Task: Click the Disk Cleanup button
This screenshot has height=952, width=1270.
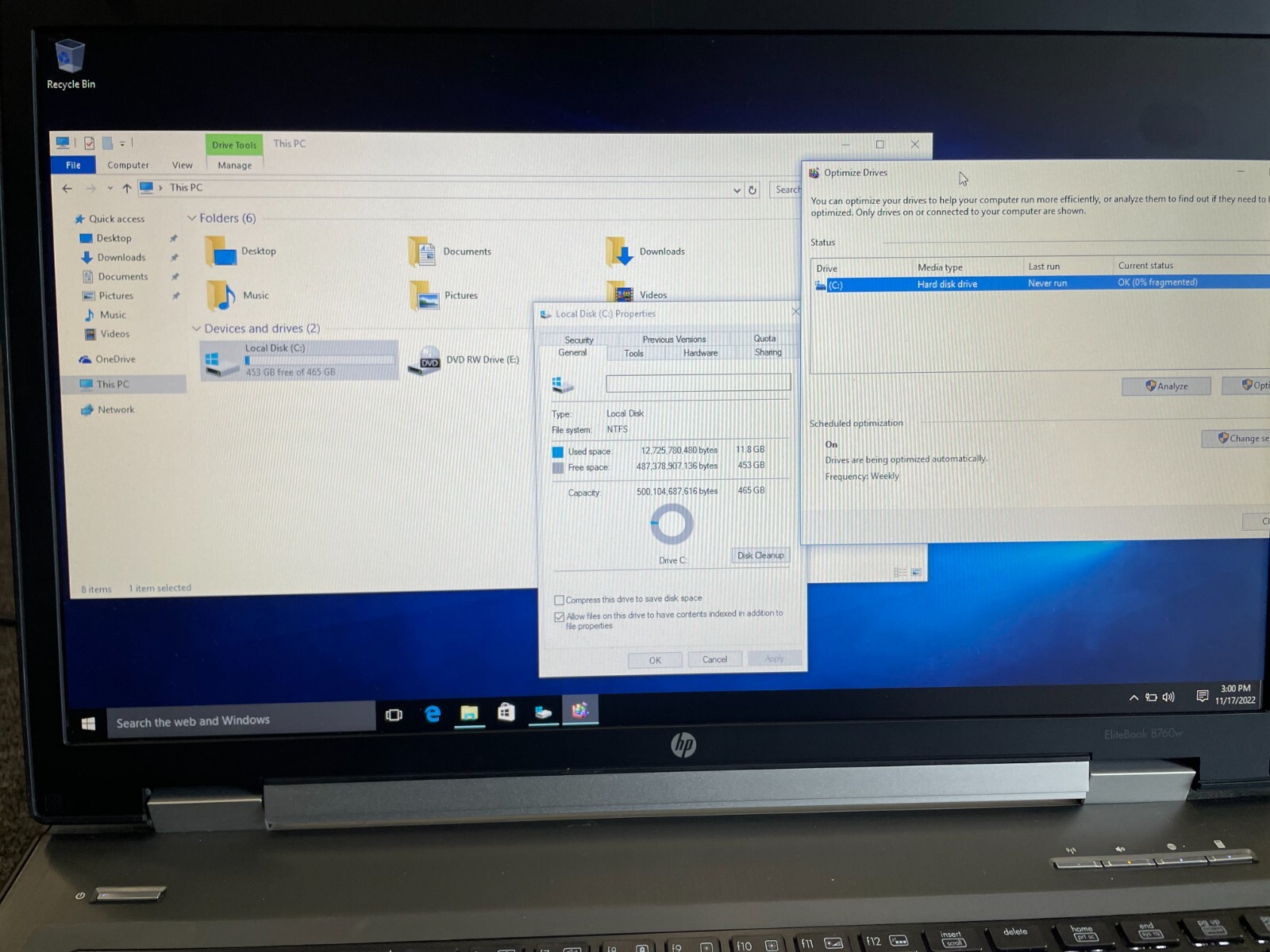Action: (x=760, y=555)
